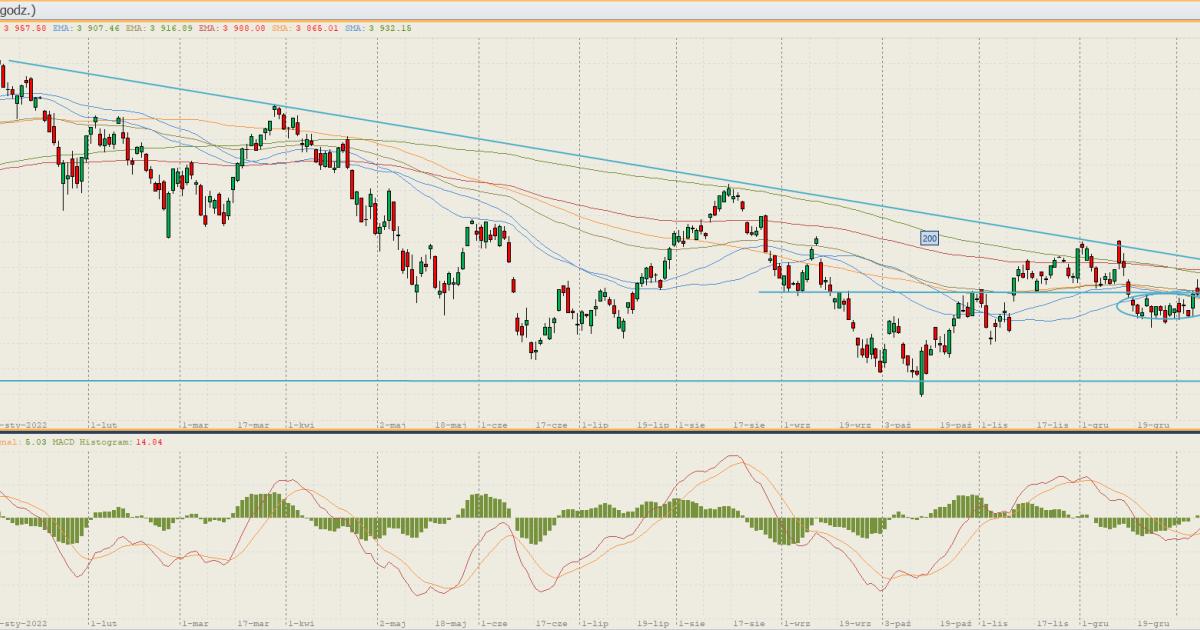Click "19-lip" on the price chart date axis

[x=653, y=425]
